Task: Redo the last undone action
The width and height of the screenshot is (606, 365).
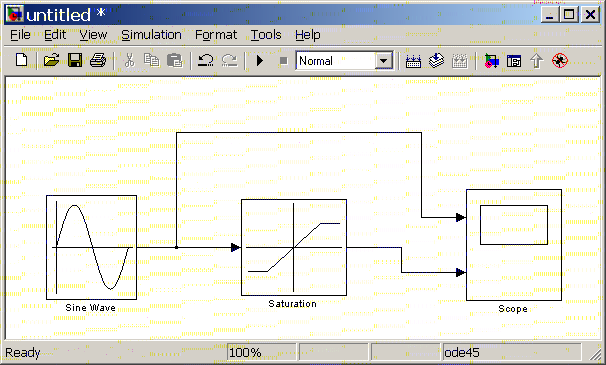Action: coord(229,61)
